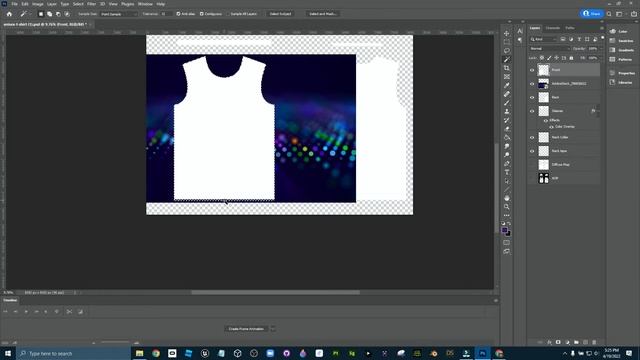Toggle the Sample All Layers checkbox
Screen dimensions: 640x360
[x=228, y=14]
